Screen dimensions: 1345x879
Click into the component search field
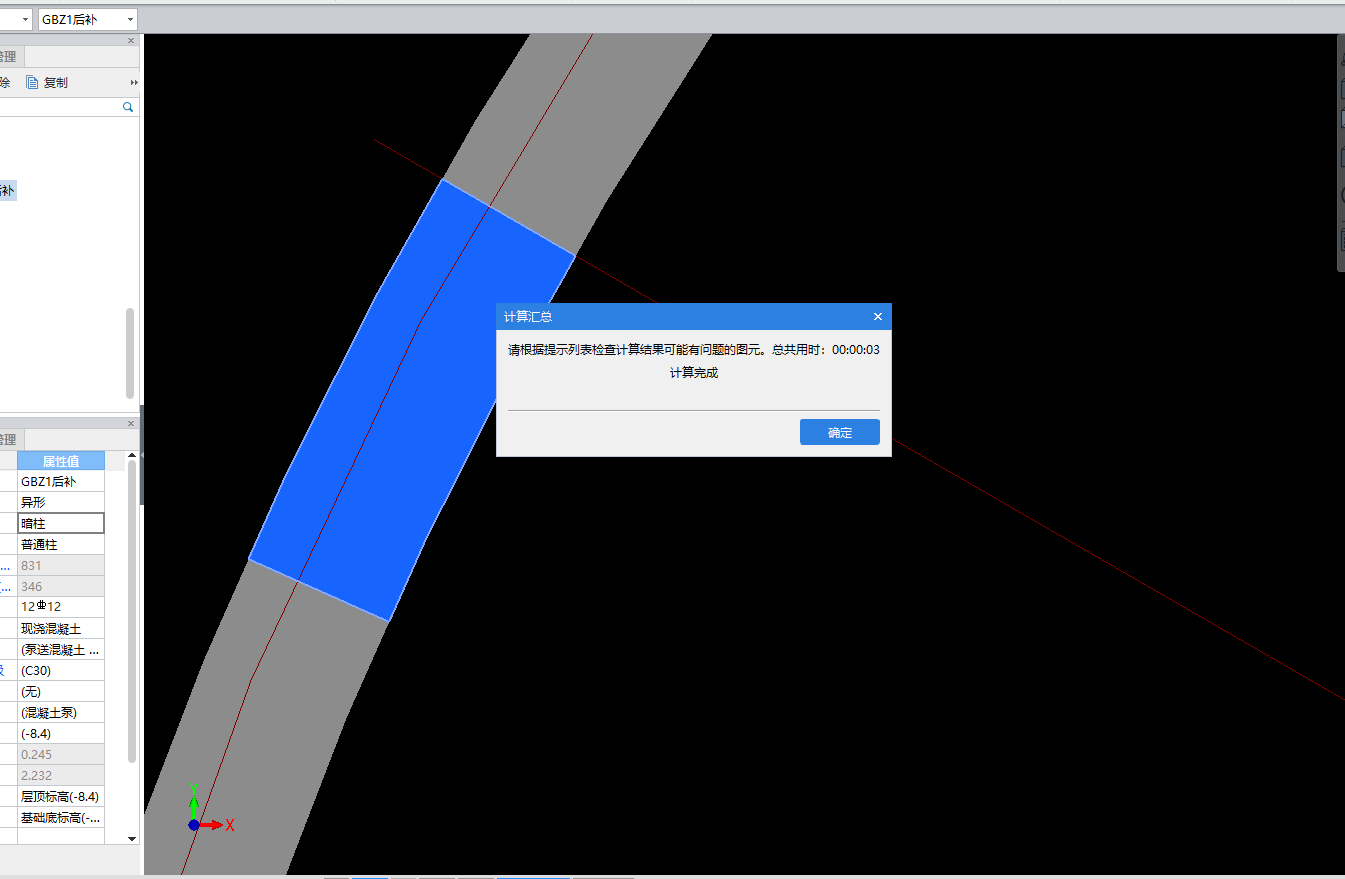tap(60, 106)
